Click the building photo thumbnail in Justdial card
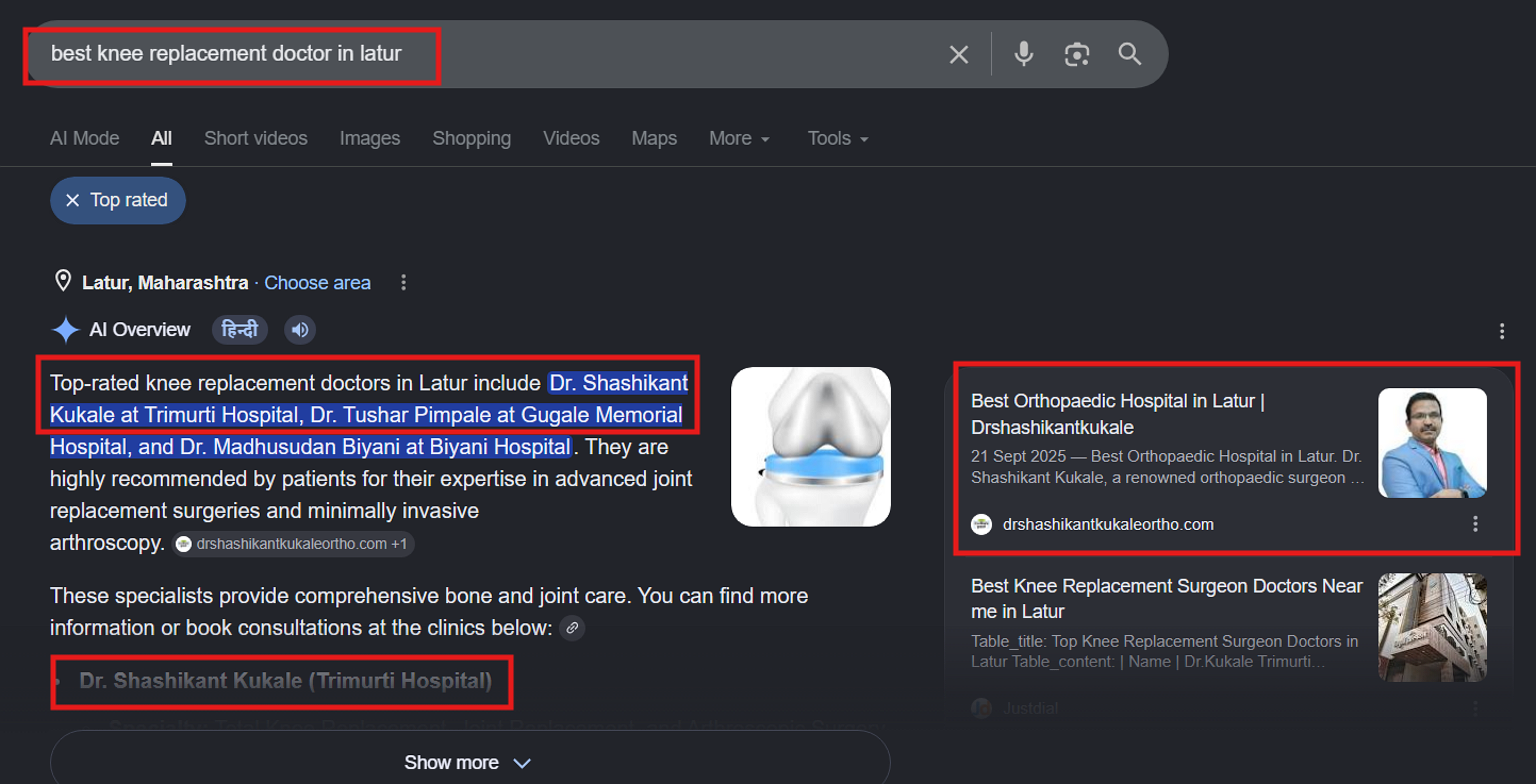This screenshot has height=784, width=1536. pyautogui.click(x=1432, y=627)
